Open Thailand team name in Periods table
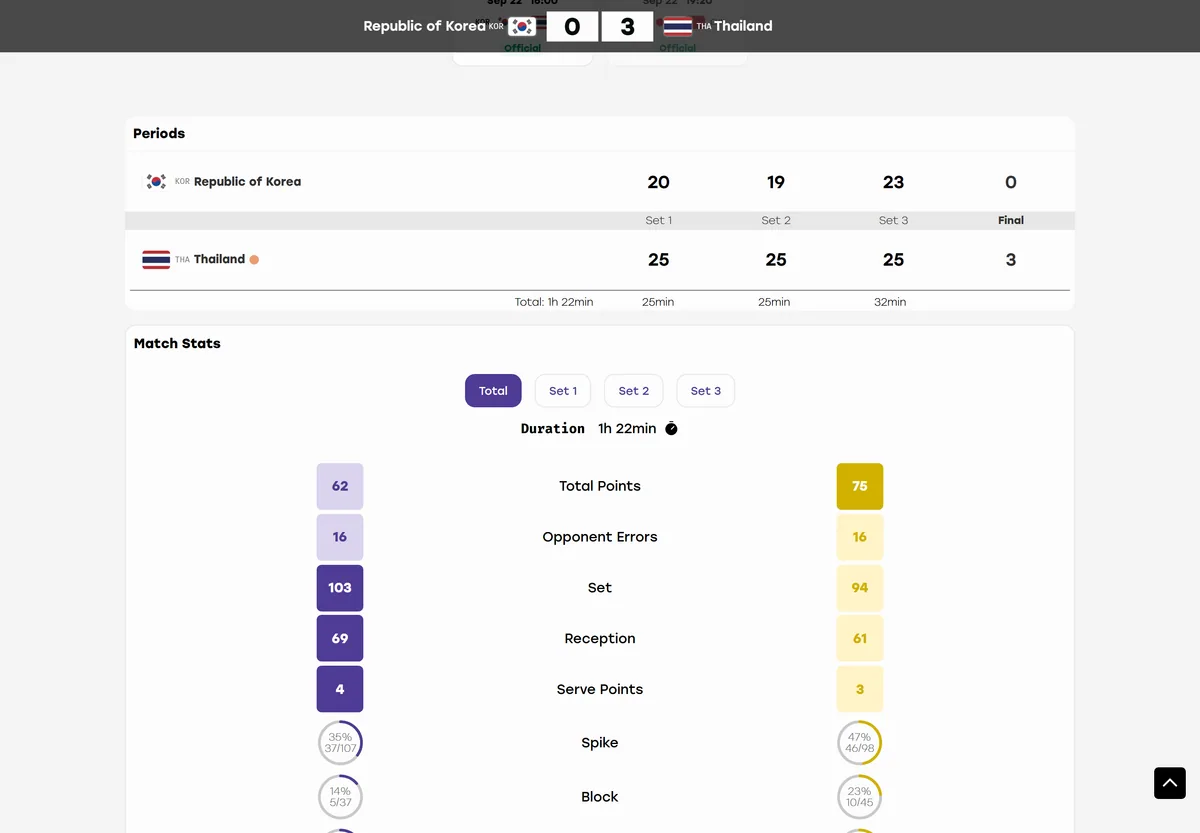The image size is (1200, 833). pyautogui.click(x=219, y=259)
